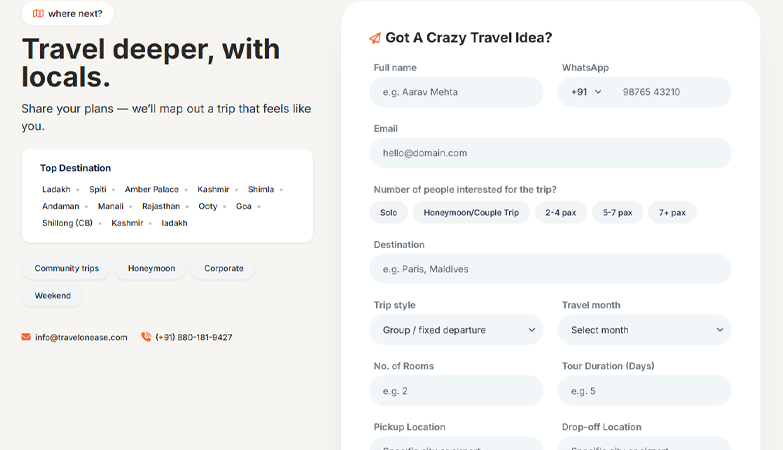Select the 7+ pax option
This screenshot has height=450, width=783.
pos(672,212)
